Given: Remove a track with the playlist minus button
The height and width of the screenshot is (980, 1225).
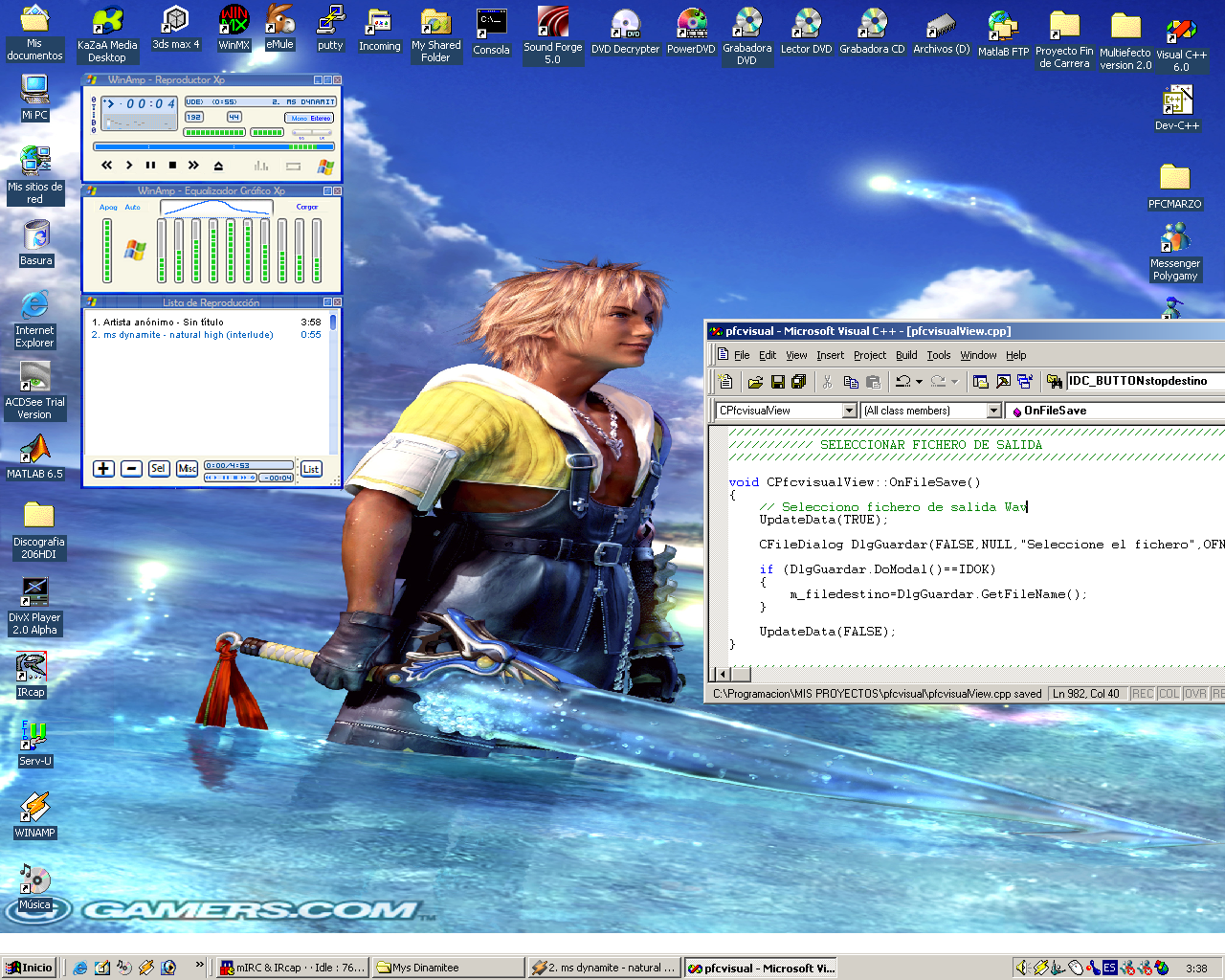Looking at the screenshot, I should pos(132,468).
